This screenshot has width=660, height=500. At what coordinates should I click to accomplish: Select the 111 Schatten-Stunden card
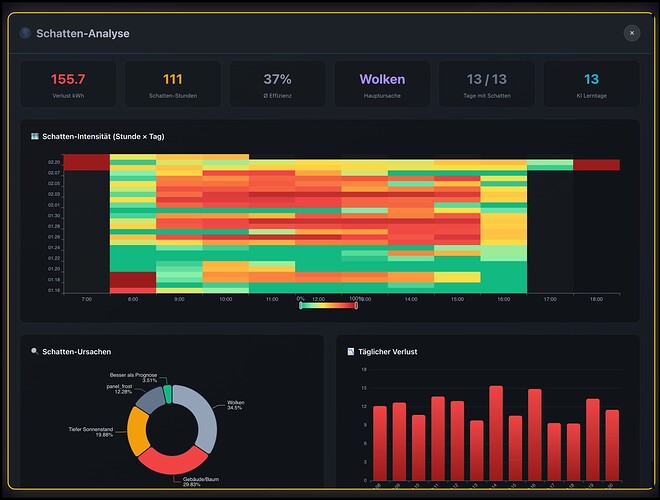(x=173, y=84)
